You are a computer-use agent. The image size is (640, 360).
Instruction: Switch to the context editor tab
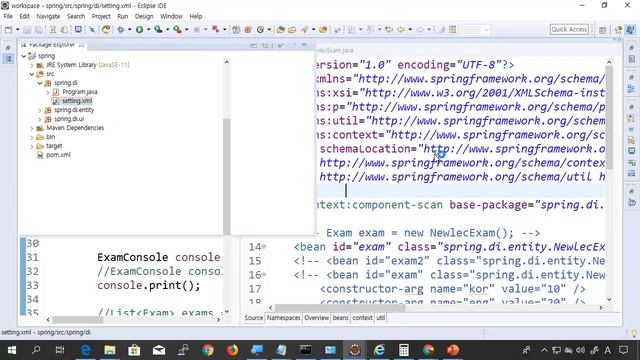pyautogui.click(x=362, y=318)
